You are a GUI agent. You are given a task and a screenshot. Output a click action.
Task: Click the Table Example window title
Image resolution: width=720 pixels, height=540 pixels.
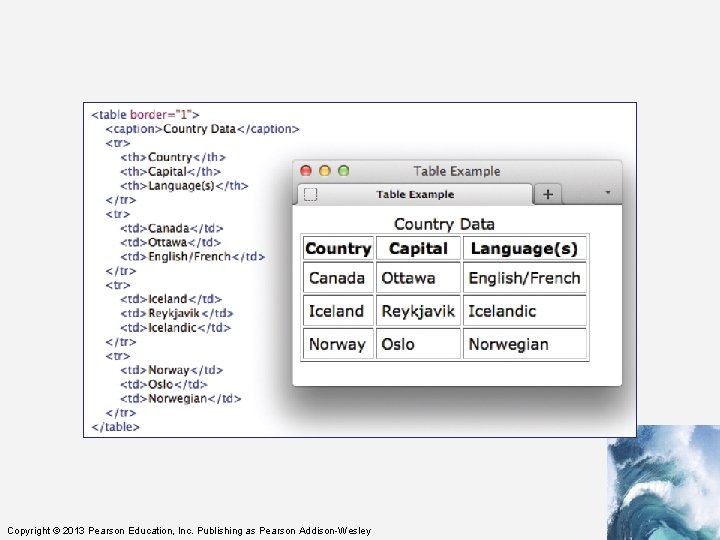tap(456, 171)
